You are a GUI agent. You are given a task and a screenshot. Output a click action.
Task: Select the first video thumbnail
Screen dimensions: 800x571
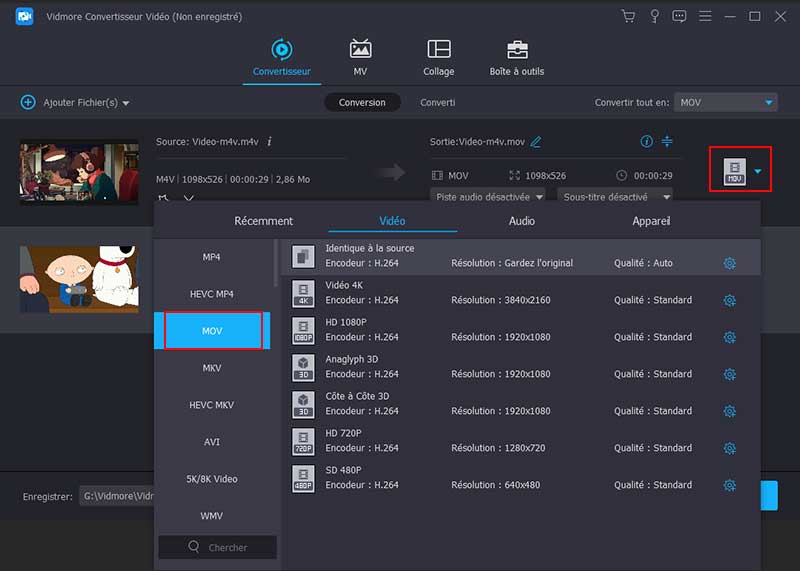79,172
